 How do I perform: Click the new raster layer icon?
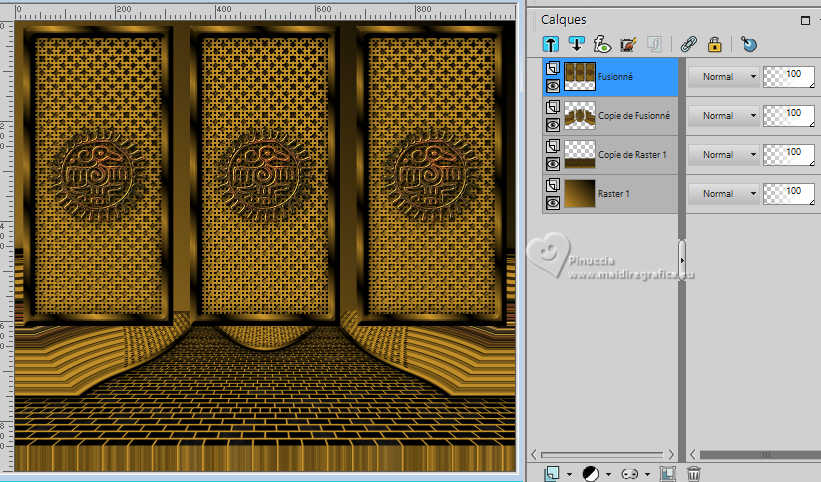coord(552,473)
